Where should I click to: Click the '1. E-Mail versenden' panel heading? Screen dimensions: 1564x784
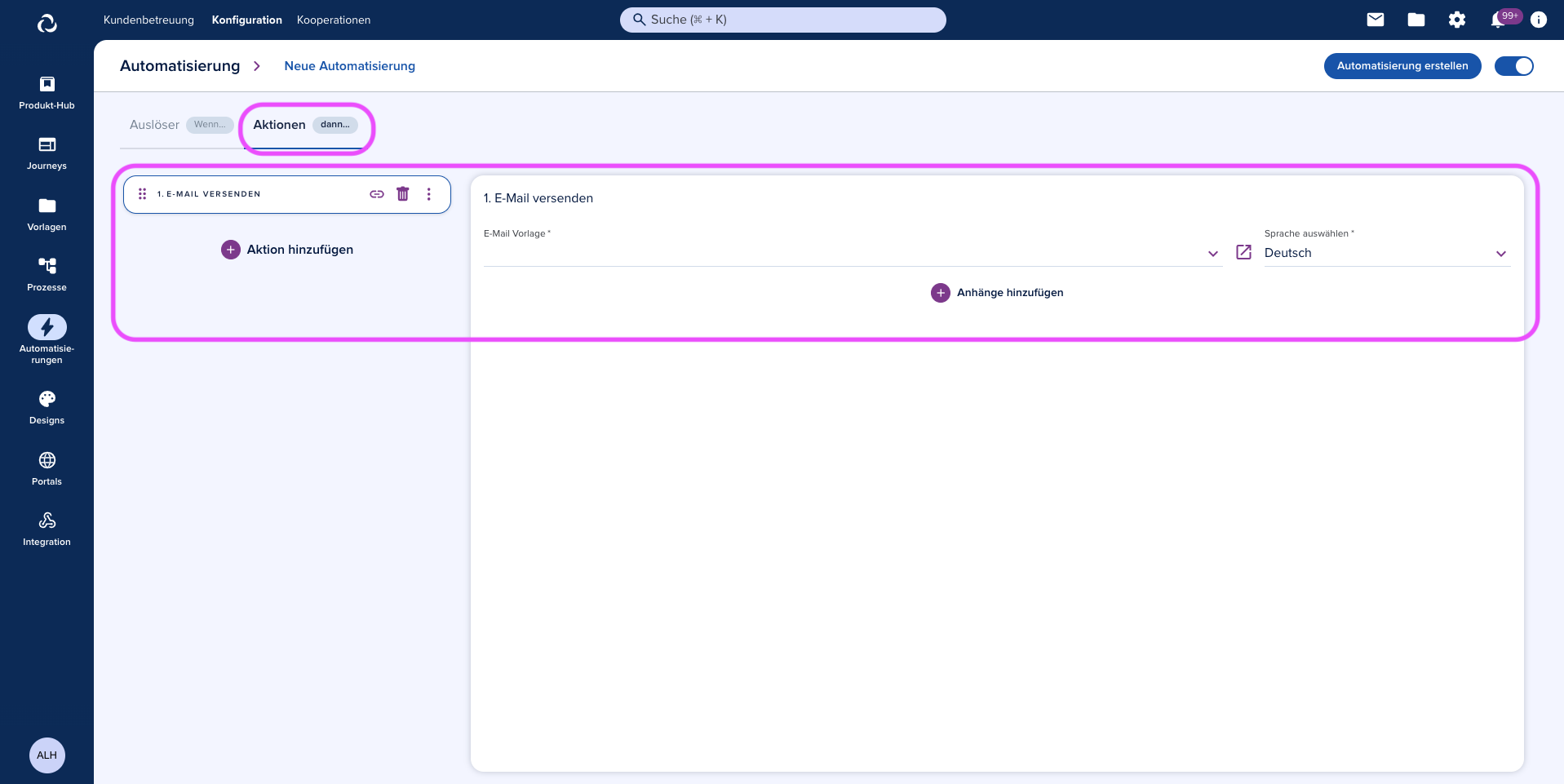[538, 198]
